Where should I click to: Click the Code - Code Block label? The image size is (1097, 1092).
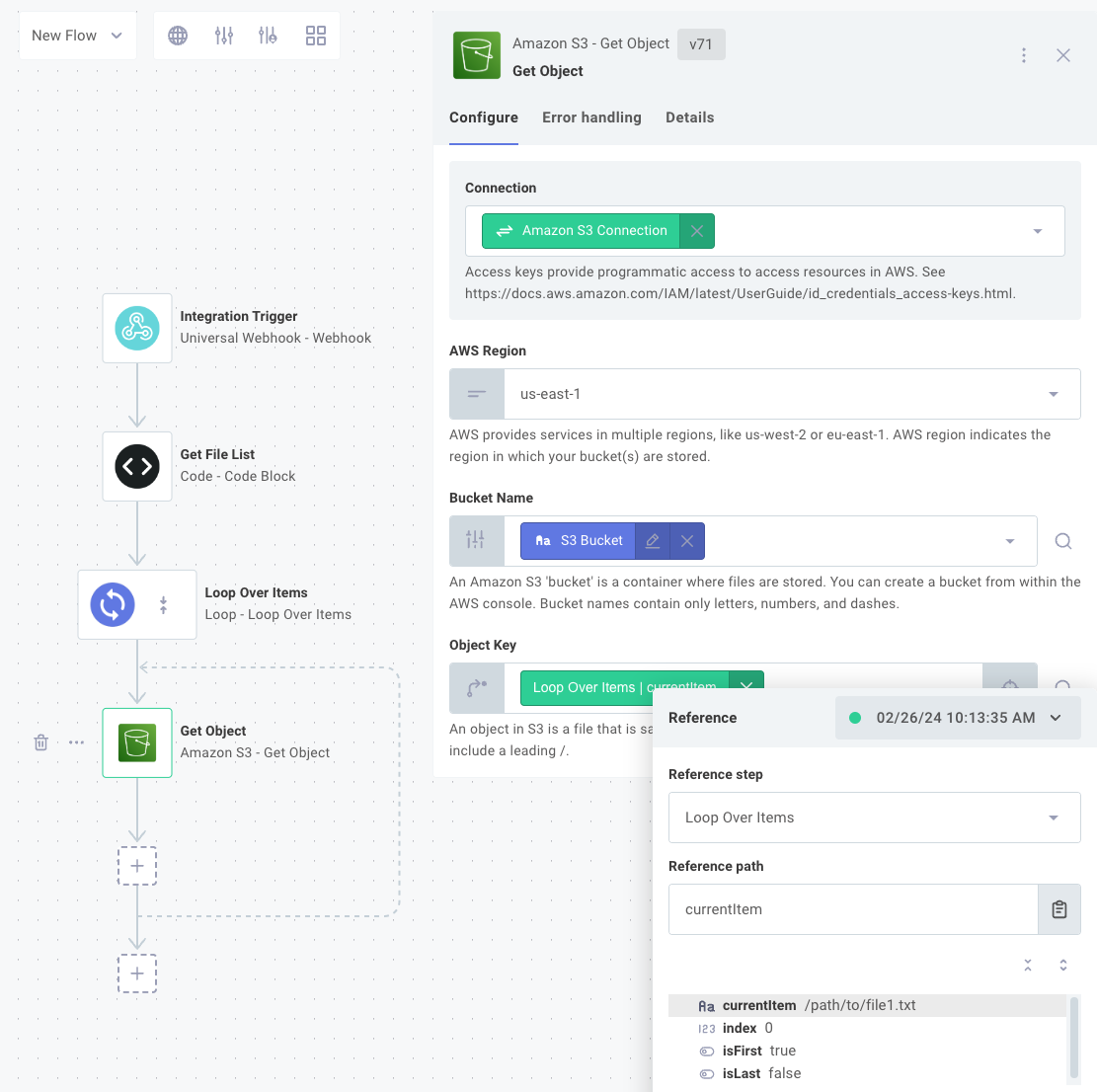238,476
